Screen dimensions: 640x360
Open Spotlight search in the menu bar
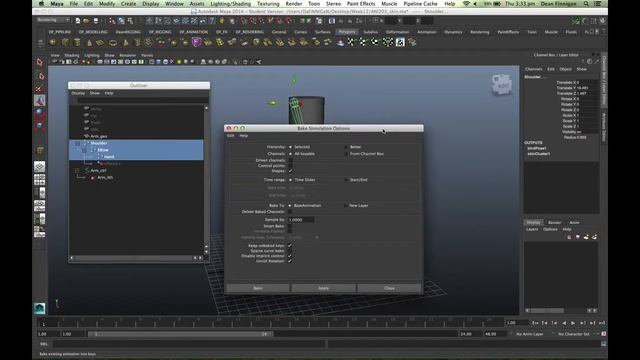tap(586, 4)
